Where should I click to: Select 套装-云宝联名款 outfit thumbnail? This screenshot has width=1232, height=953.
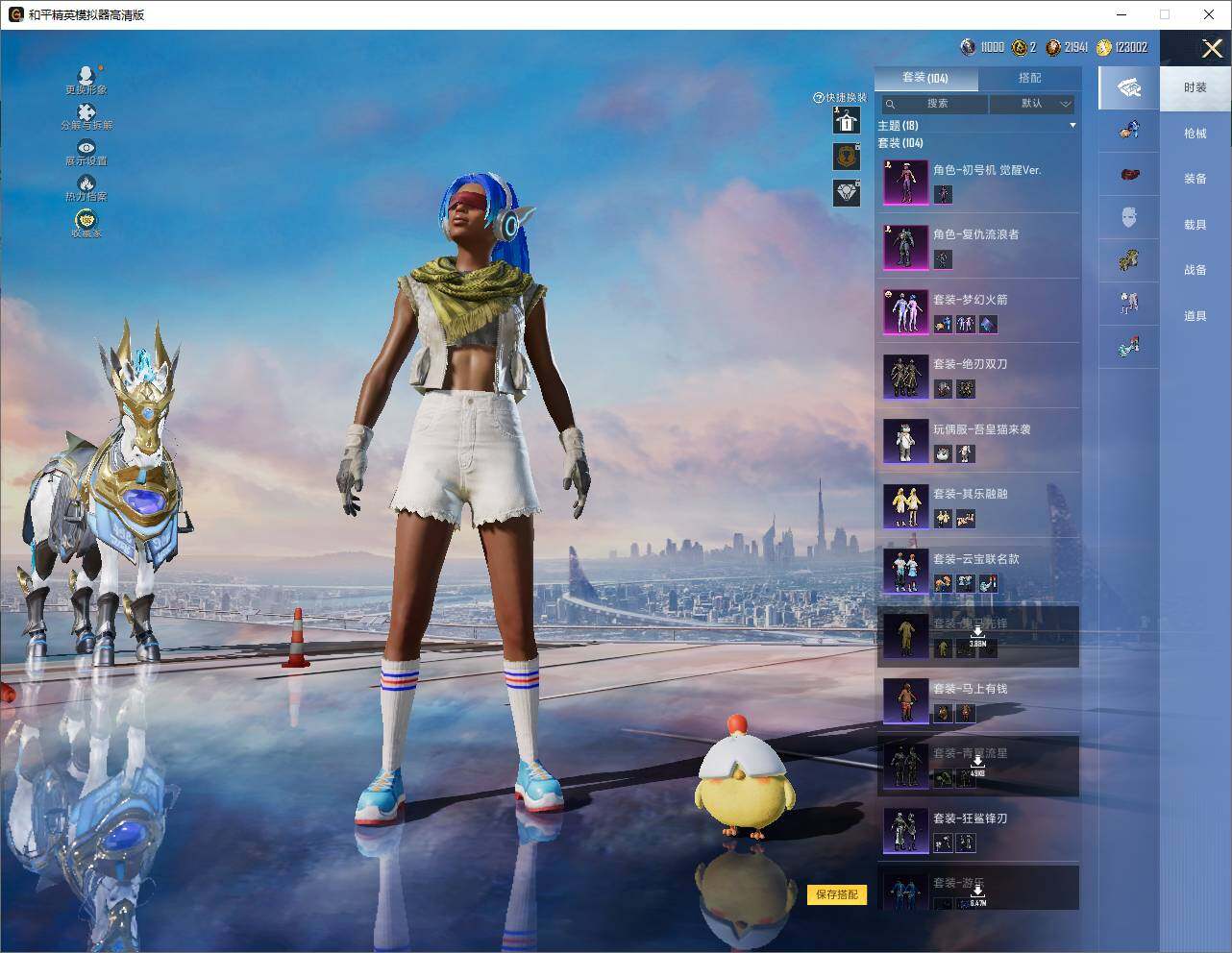pos(905,572)
